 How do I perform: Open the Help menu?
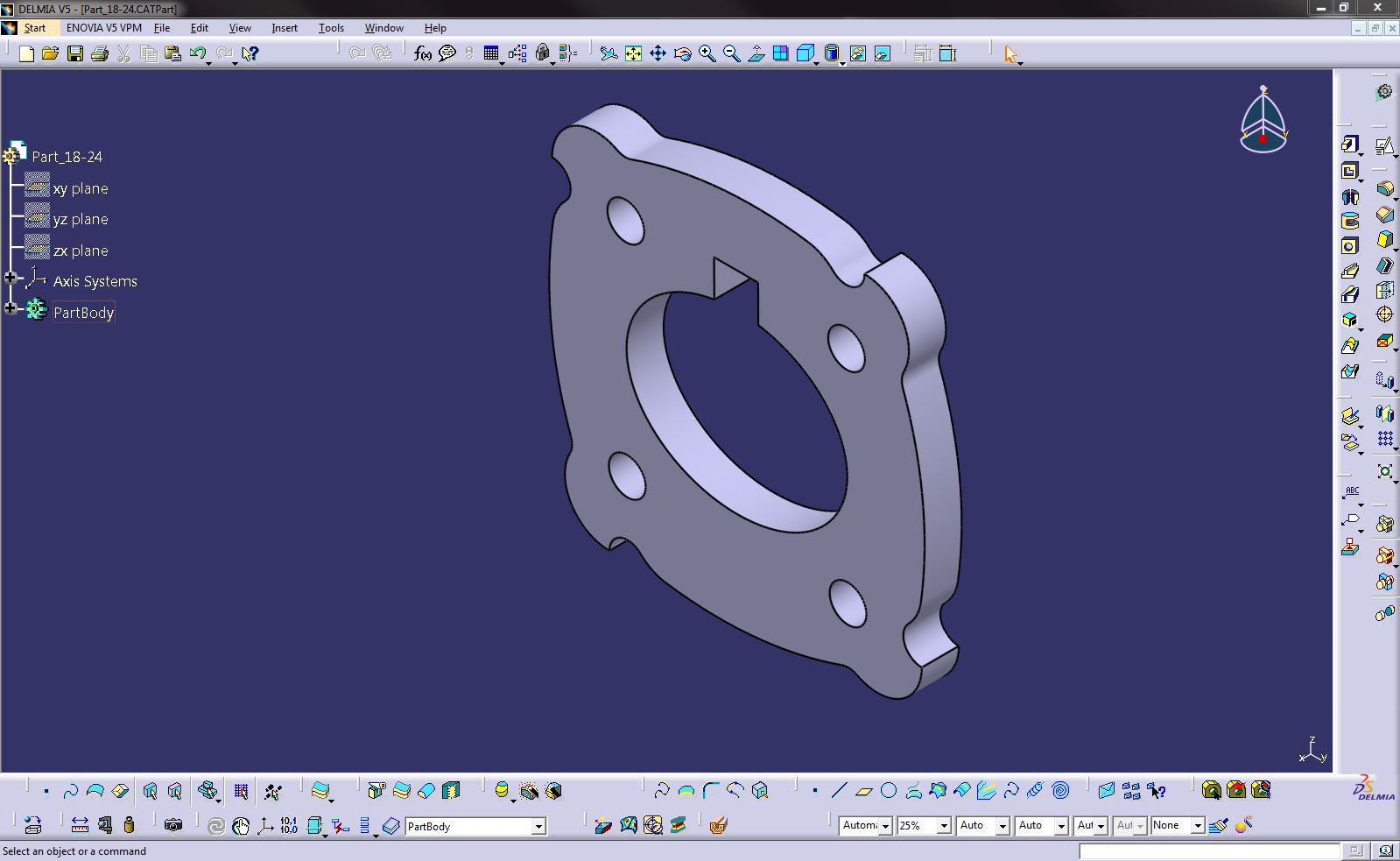(435, 28)
